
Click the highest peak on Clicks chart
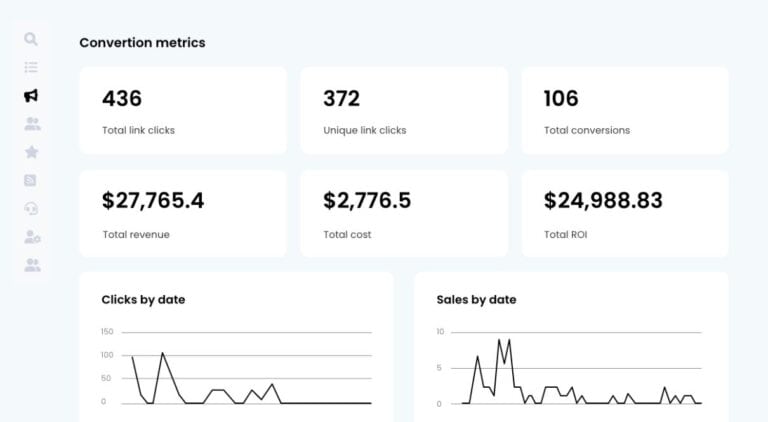click(x=163, y=352)
